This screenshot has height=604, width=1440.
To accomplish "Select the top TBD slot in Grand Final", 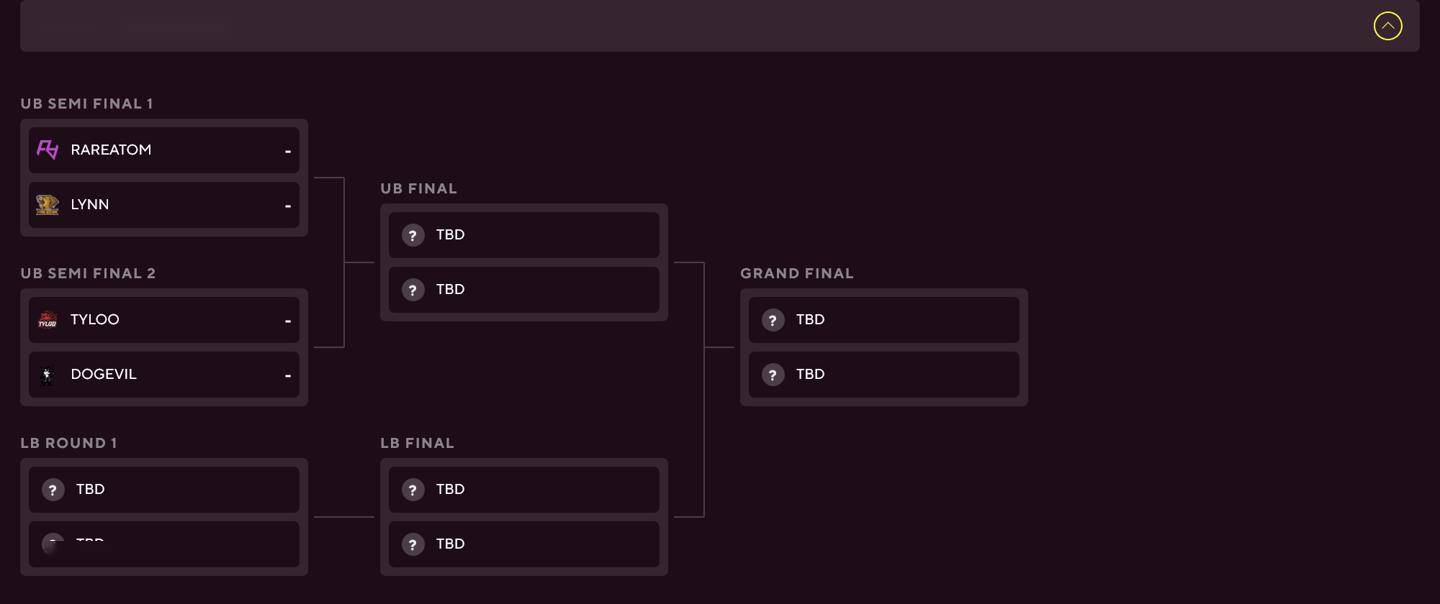I will pyautogui.click(x=884, y=320).
